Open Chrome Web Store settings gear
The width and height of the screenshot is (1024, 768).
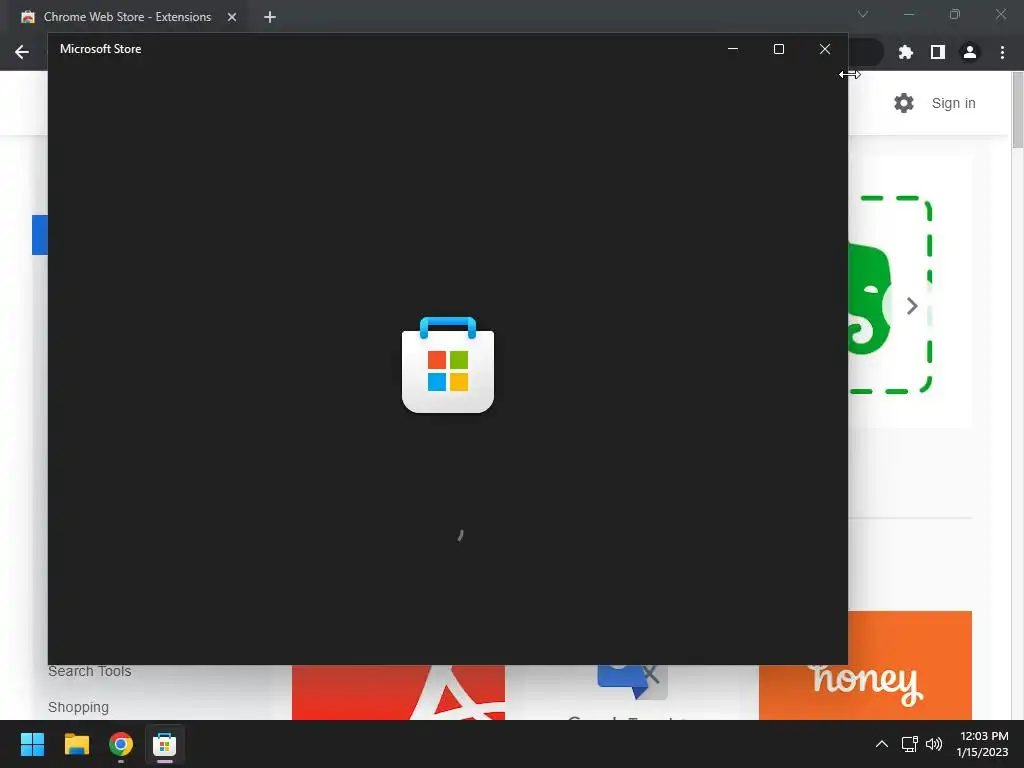903,103
